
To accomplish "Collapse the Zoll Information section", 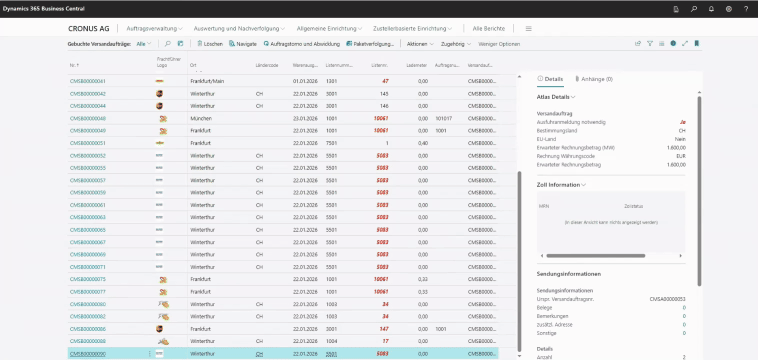I will (x=561, y=185).
